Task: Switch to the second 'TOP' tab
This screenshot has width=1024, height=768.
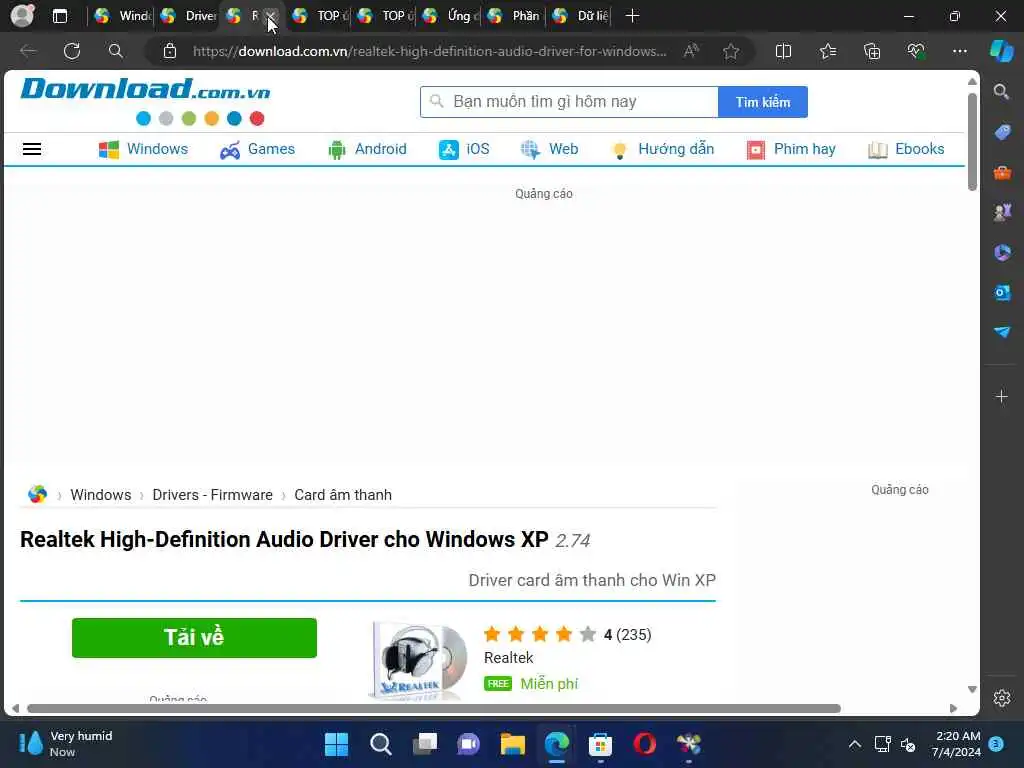Action: pos(383,16)
